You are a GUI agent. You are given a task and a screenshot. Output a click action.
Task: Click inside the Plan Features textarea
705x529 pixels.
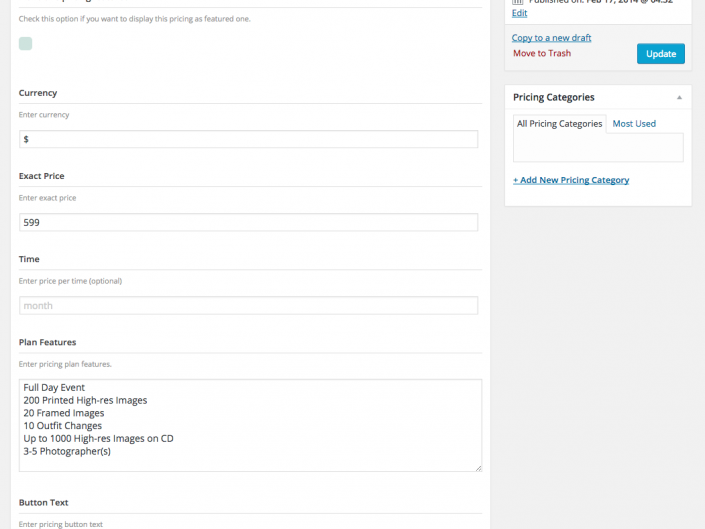coord(250,425)
